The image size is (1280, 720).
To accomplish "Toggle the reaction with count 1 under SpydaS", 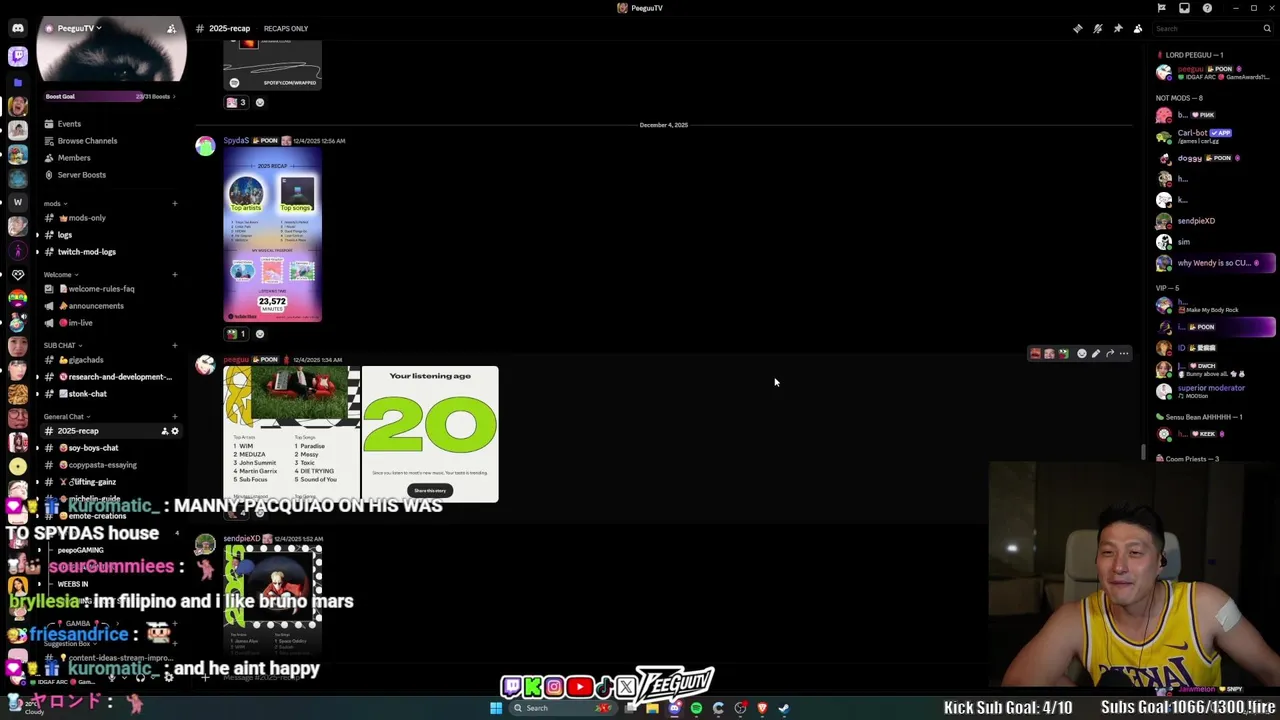I will click(x=236, y=334).
